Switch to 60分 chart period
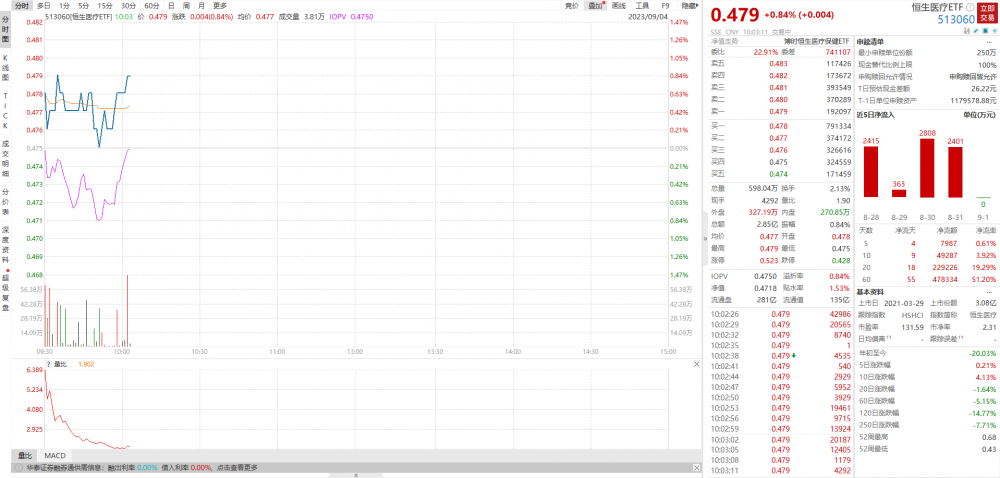 click(152, 5)
